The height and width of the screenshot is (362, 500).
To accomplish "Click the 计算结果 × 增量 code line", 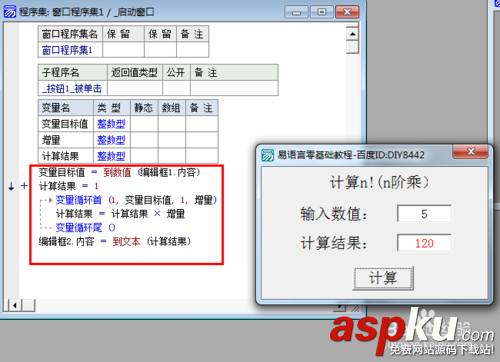I will (120, 214).
